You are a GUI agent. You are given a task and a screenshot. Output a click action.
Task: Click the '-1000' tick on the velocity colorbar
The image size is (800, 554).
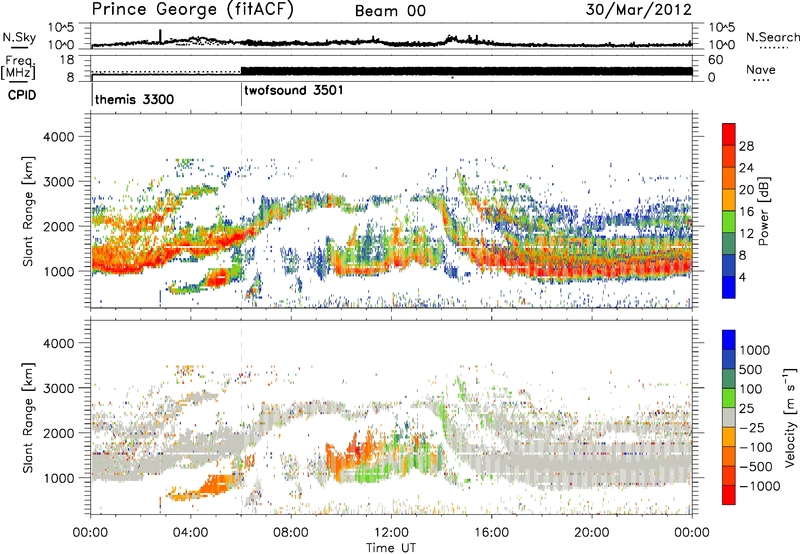click(759, 486)
